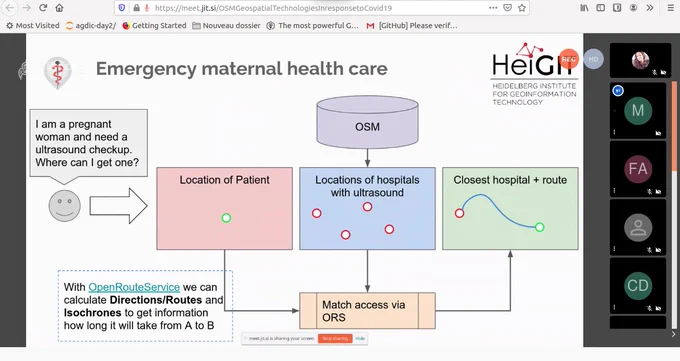The image size is (680, 361).
Task: Click the Location of Patient box title
Action: (x=225, y=180)
